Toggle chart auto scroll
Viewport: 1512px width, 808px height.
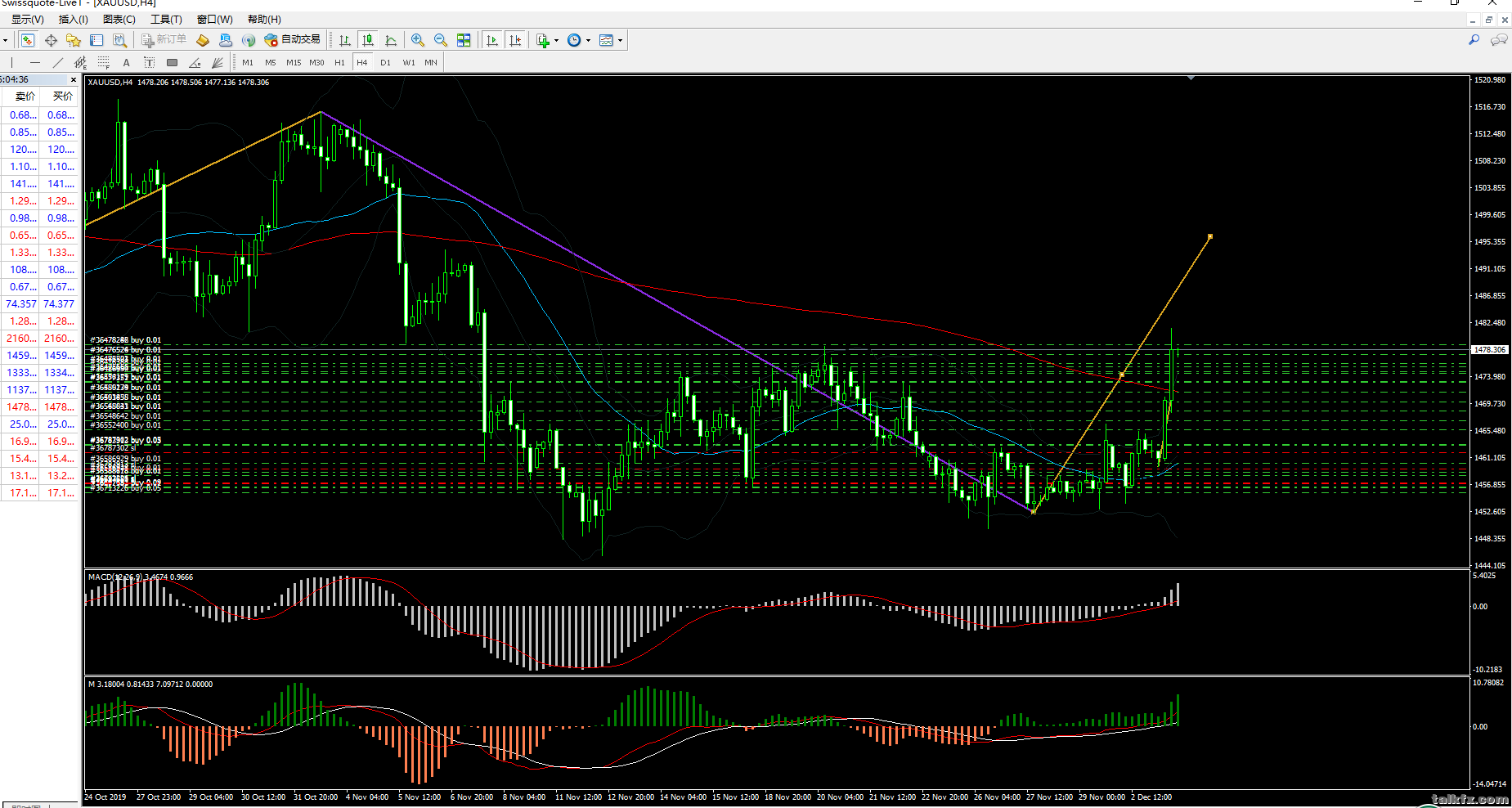[492, 40]
